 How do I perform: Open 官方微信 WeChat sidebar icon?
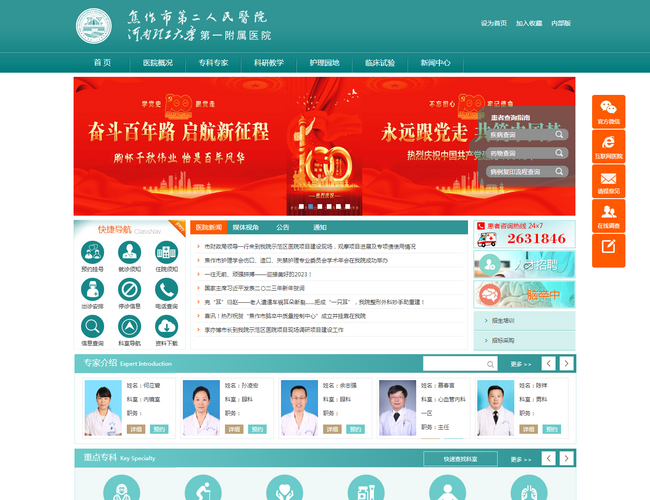(x=608, y=110)
